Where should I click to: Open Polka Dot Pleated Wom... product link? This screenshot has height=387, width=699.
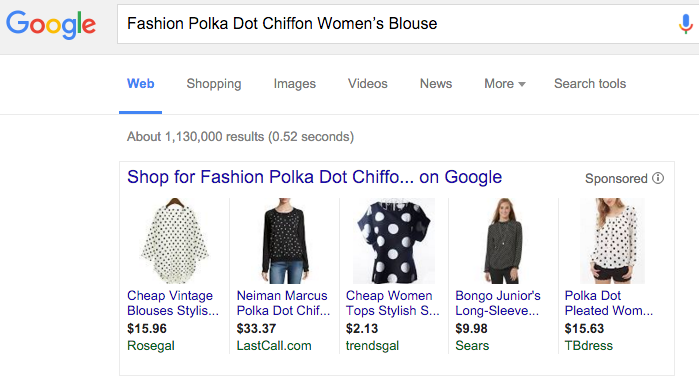pyautogui.click(x=609, y=303)
